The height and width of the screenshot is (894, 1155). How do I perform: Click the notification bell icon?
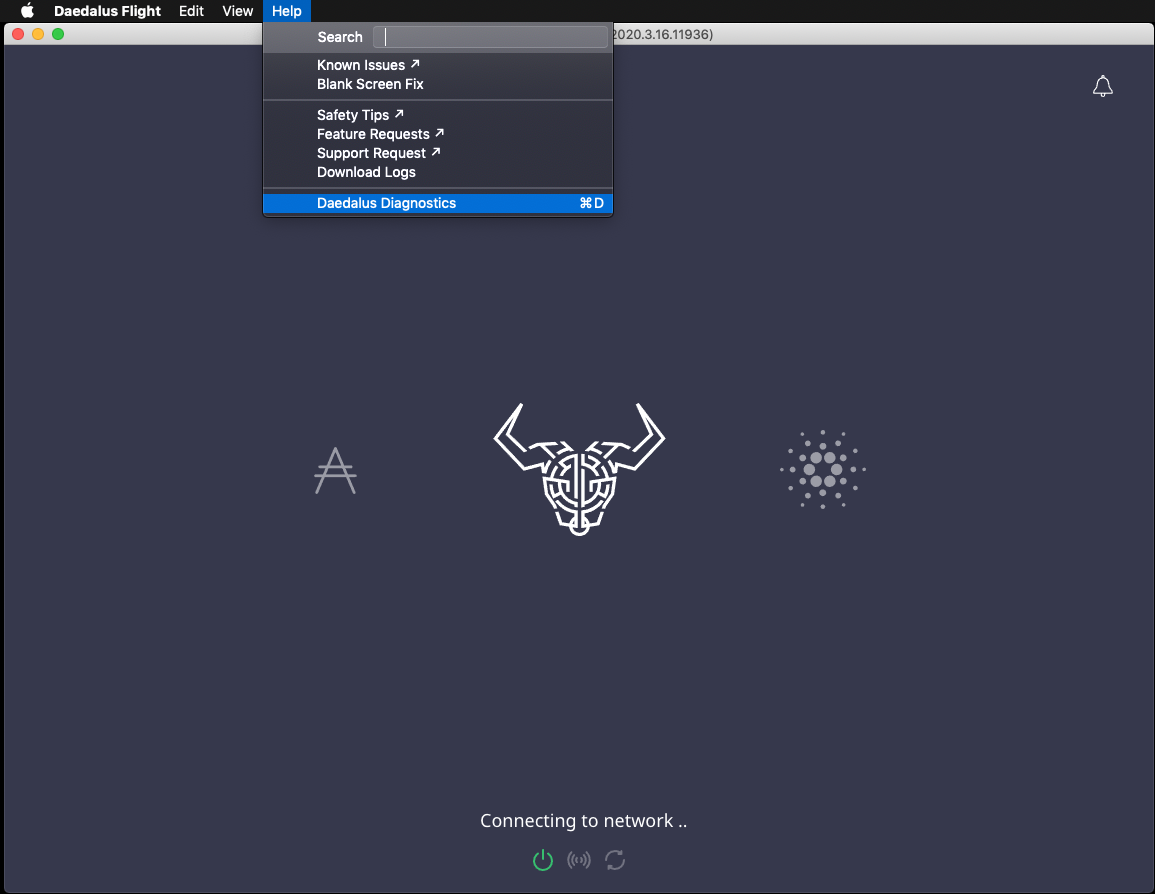(x=1102, y=87)
